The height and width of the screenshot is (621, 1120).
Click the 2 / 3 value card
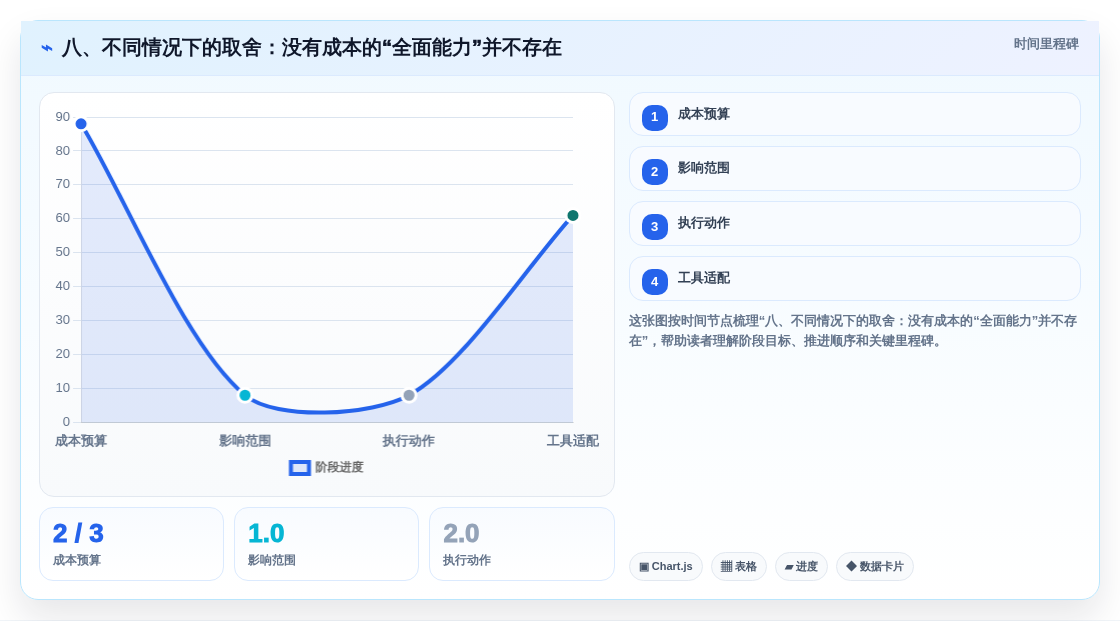pyautogui.click(x=131, y=544)
